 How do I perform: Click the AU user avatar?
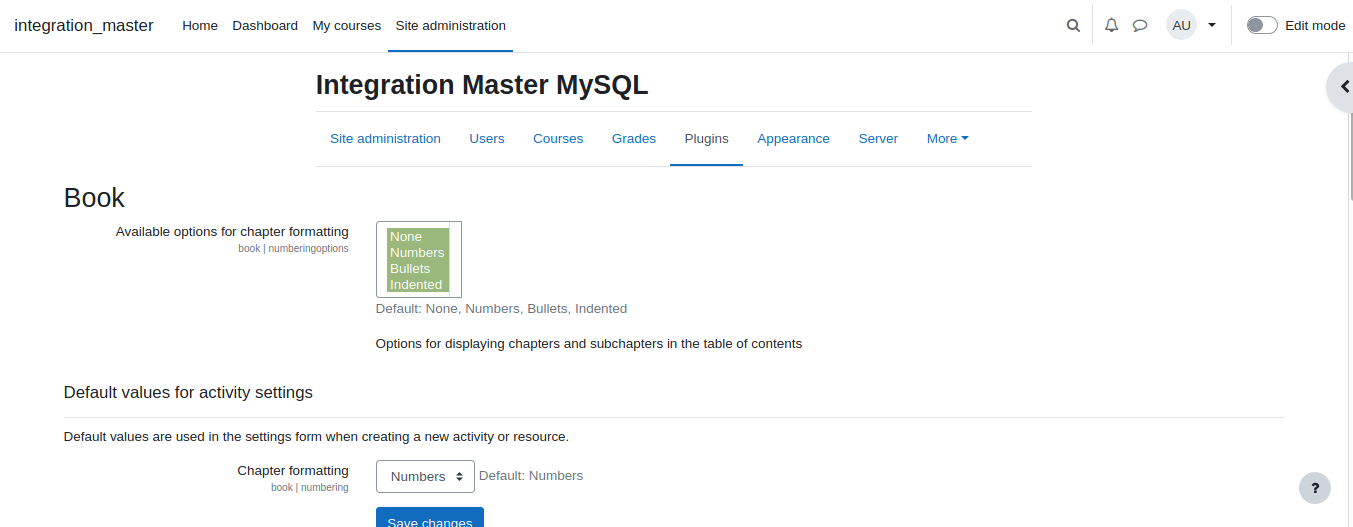(x=1181, y=25)
